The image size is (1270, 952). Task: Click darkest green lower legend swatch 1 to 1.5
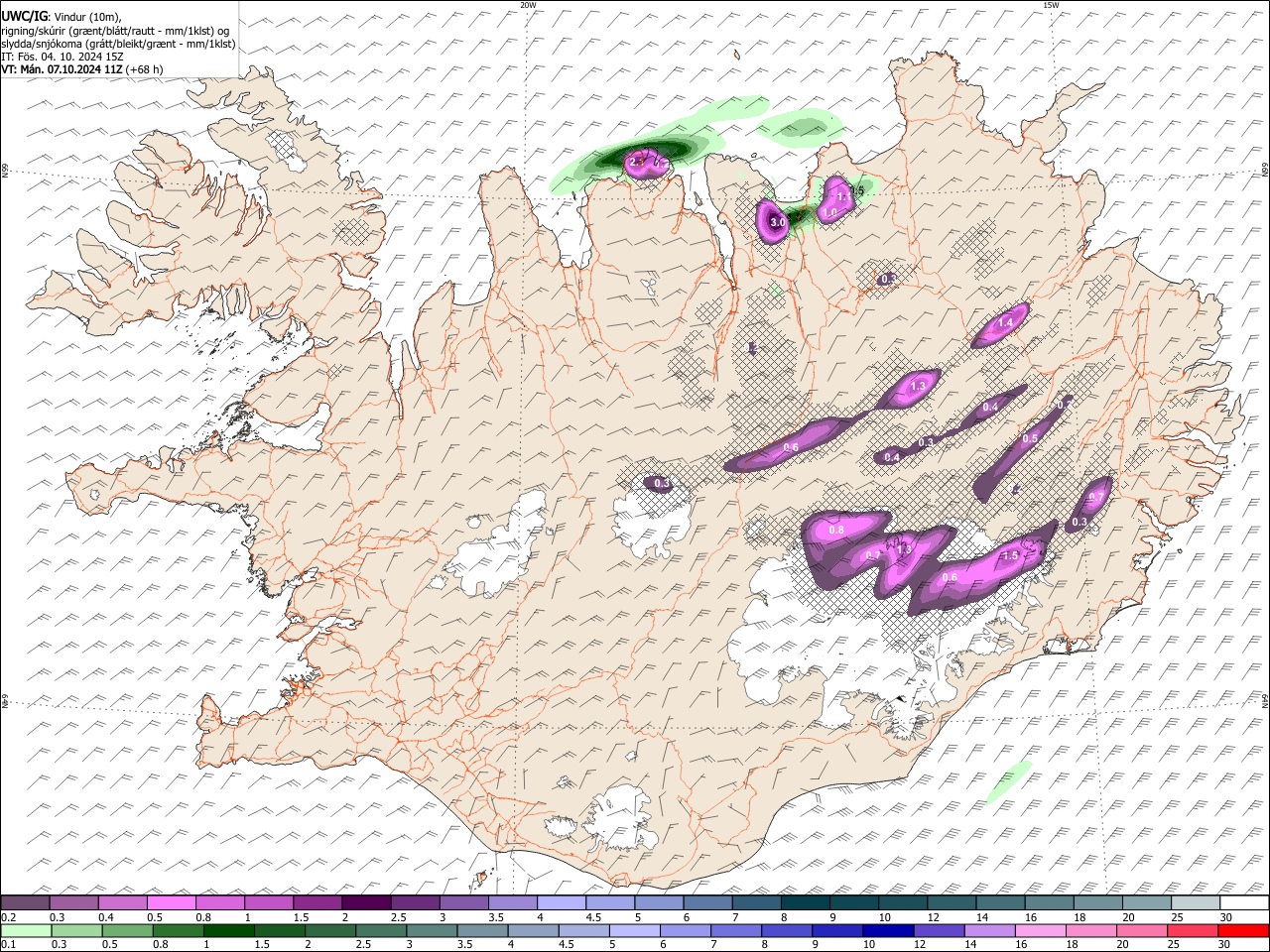click(228, 930)
